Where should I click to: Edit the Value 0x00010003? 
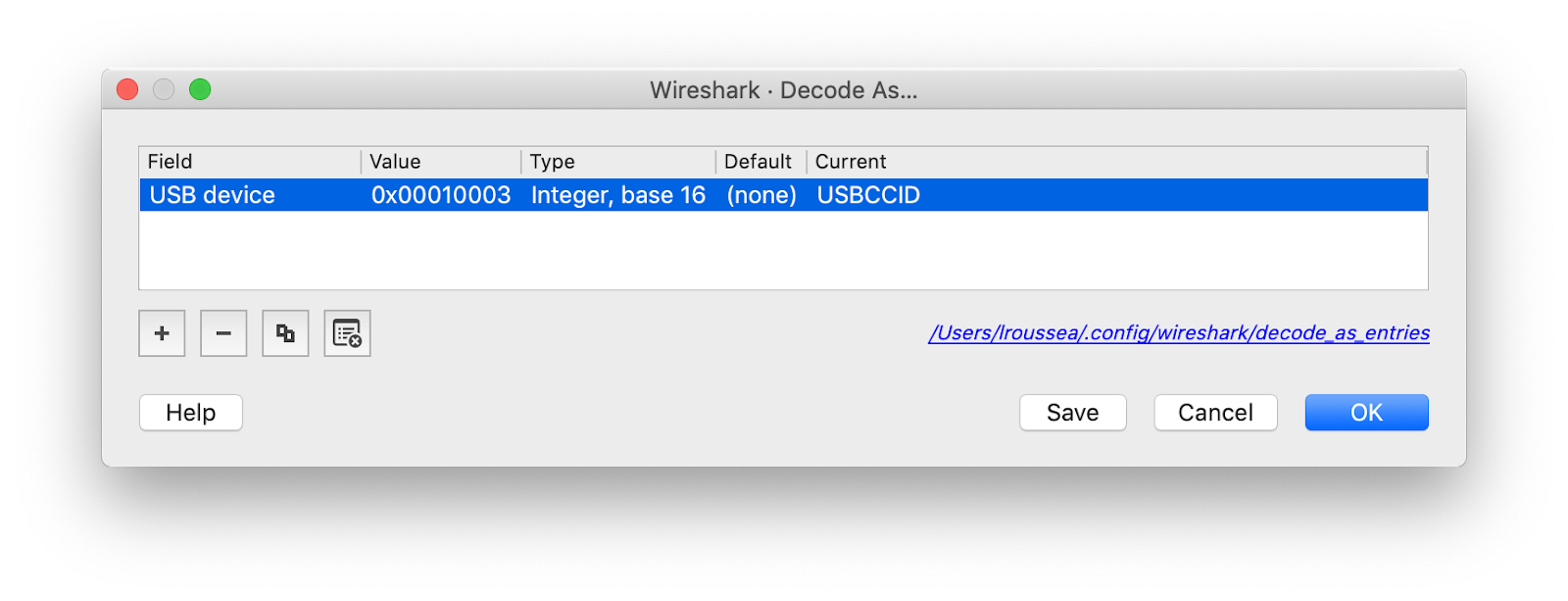[x=439, y=195]
